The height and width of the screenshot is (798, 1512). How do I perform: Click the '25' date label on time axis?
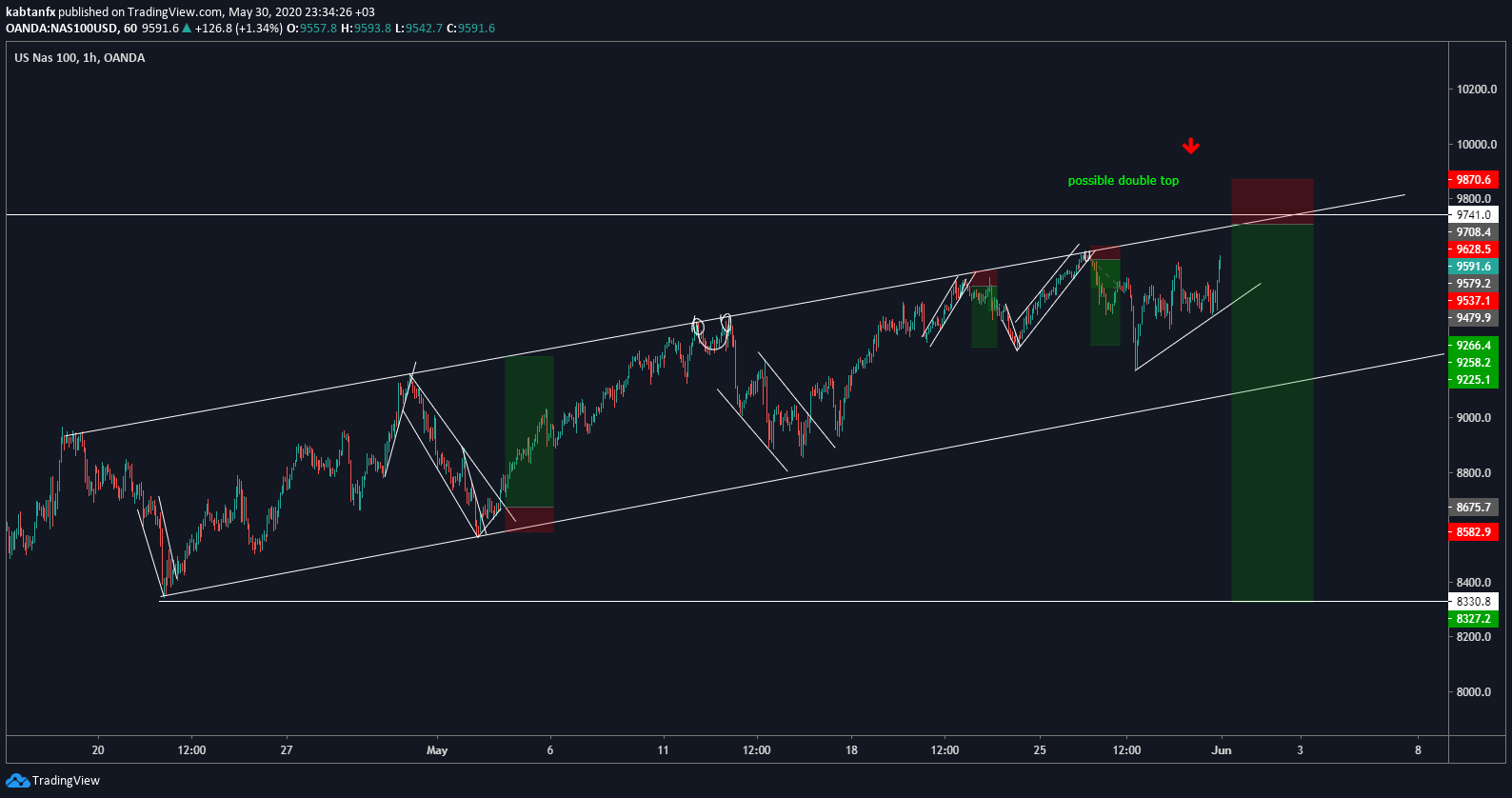[x=1040, y=750]
